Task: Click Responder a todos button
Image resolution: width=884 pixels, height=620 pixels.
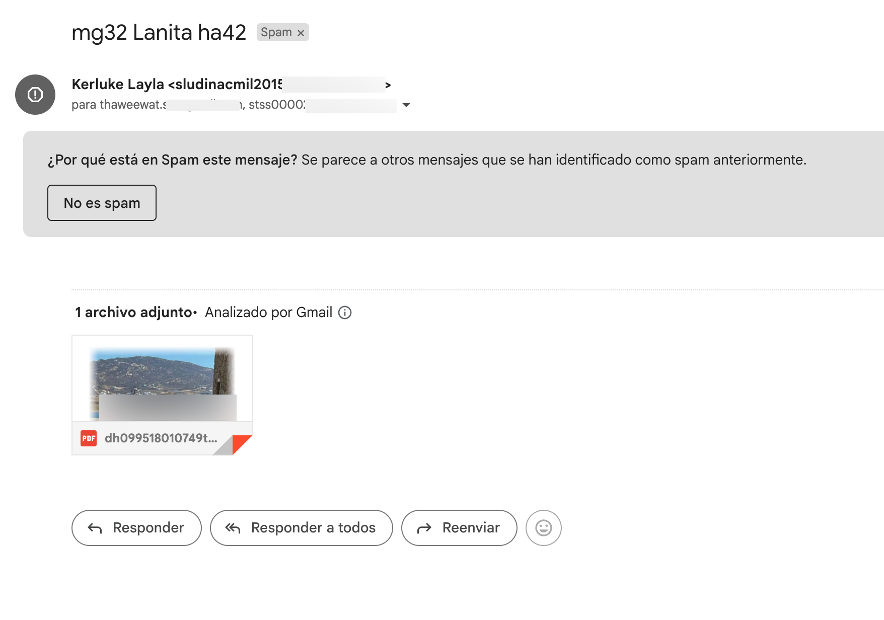Action: [x=301, y=528]
